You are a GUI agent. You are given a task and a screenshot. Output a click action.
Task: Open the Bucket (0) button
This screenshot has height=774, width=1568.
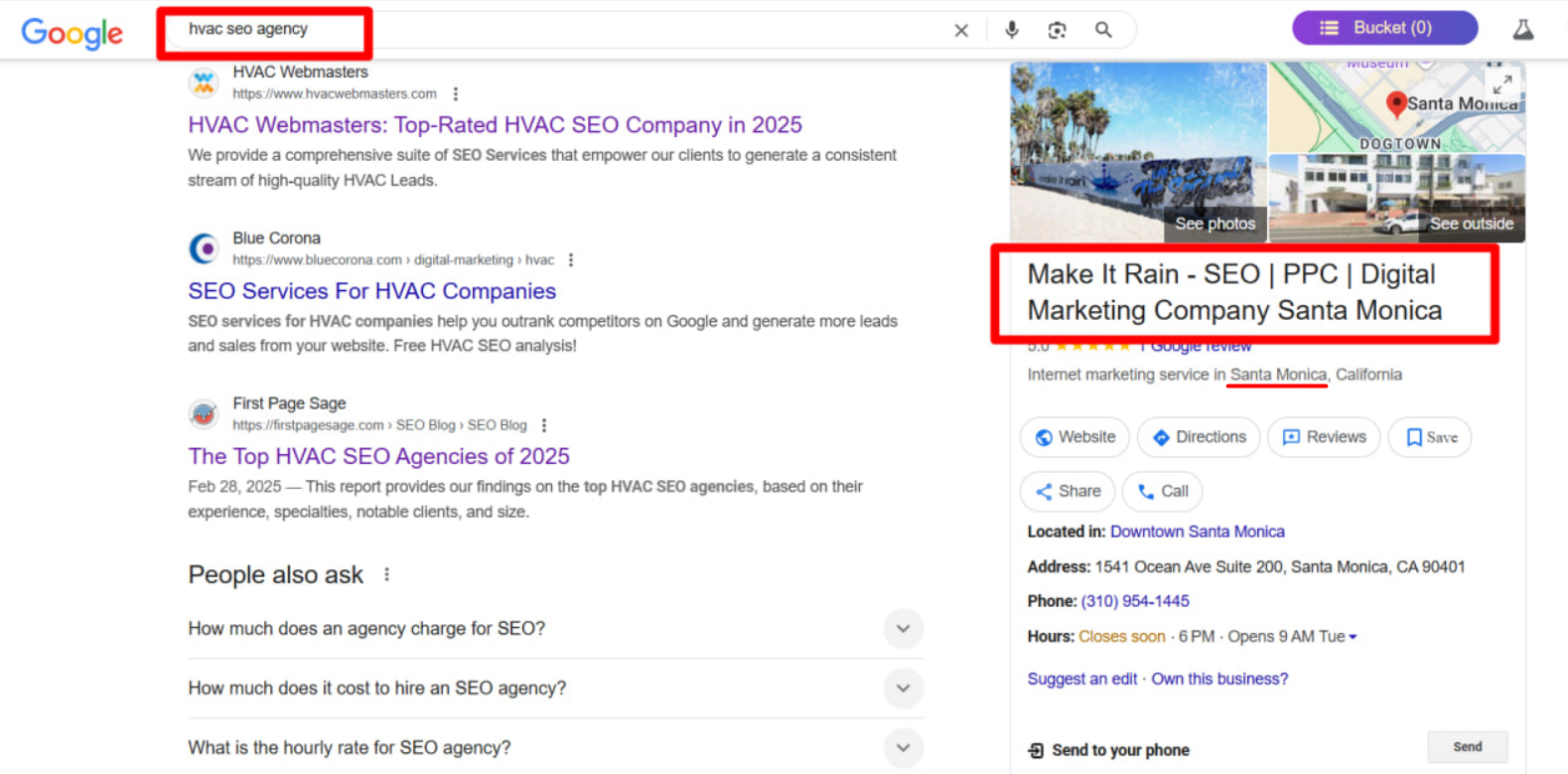click(1384, 28)
